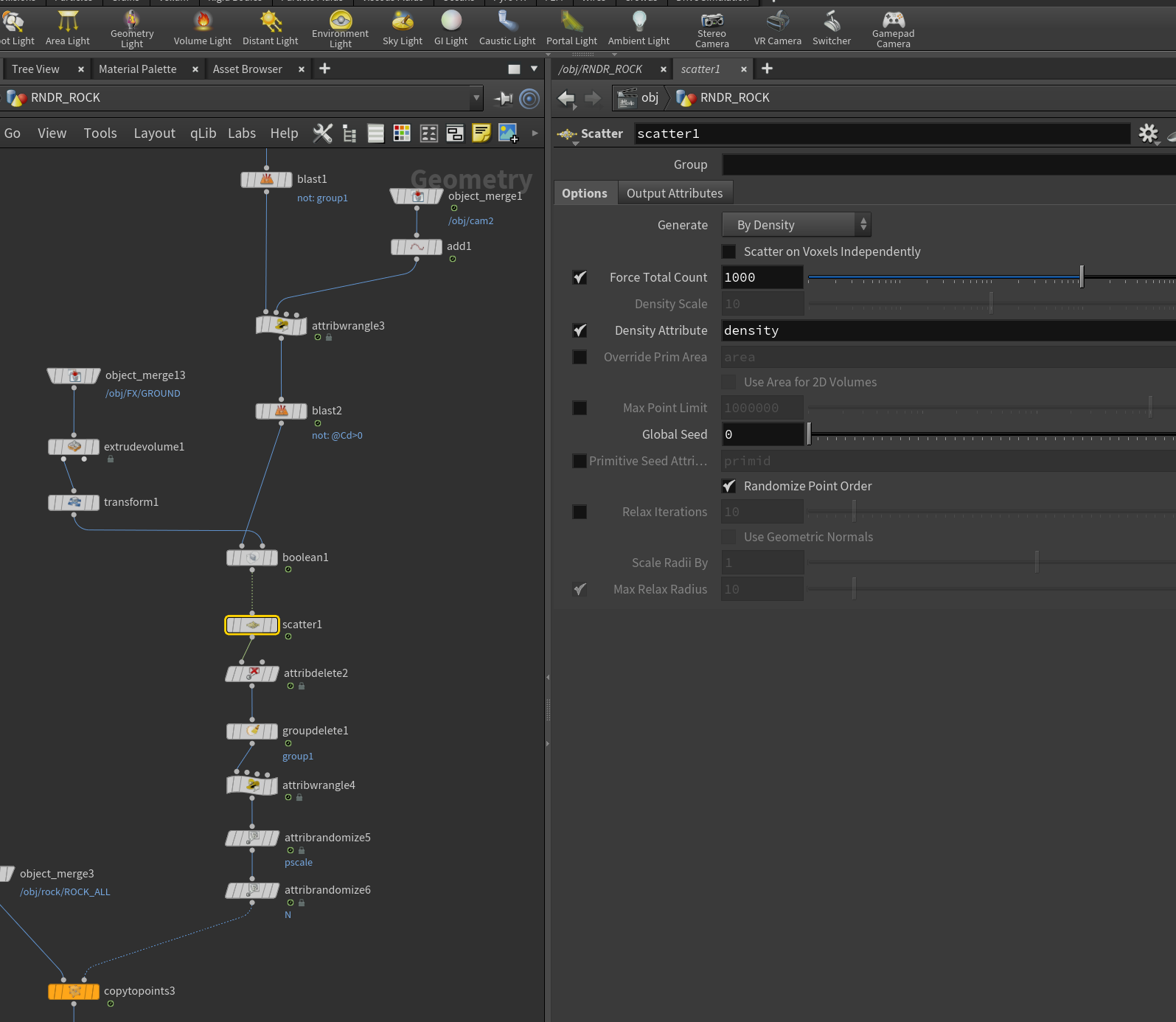Click the obj path breadcrumb button
Screen dimensions: 1176x1022
[639, 98]
